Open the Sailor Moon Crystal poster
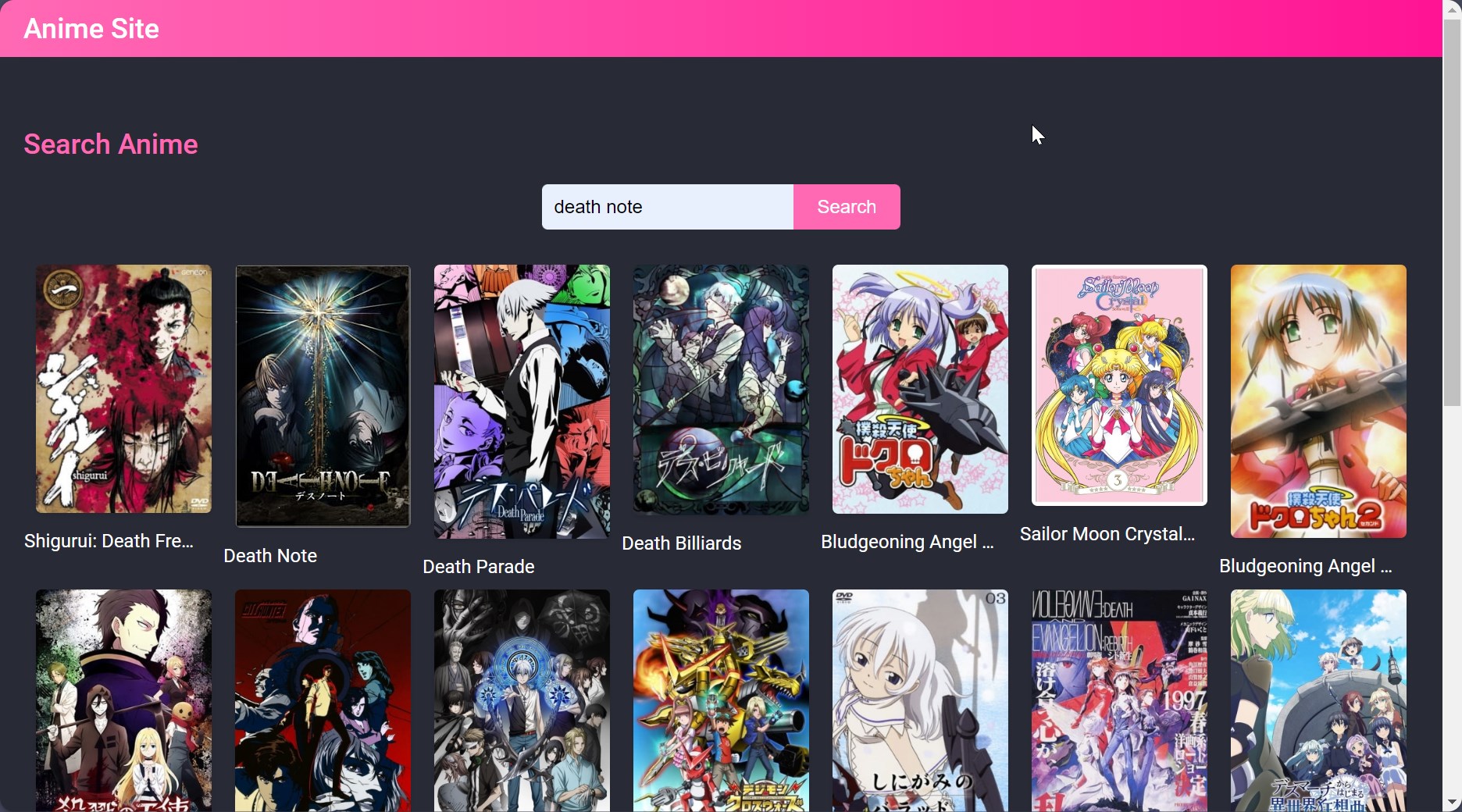The image size is (1462, 812). click(1119, 385)
